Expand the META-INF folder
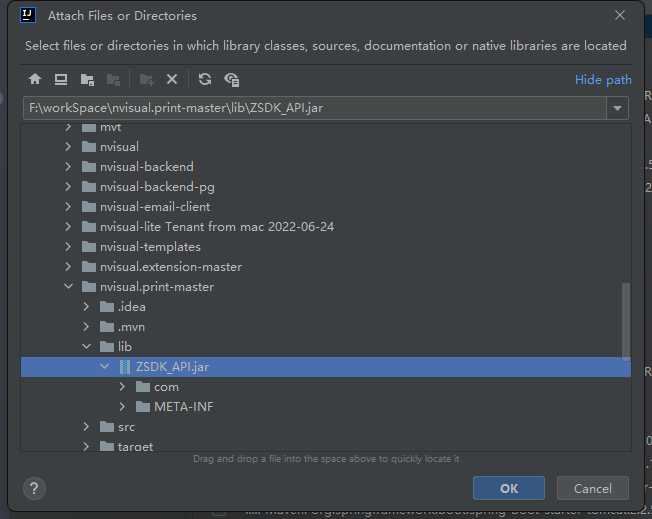 tap(122, 406)
